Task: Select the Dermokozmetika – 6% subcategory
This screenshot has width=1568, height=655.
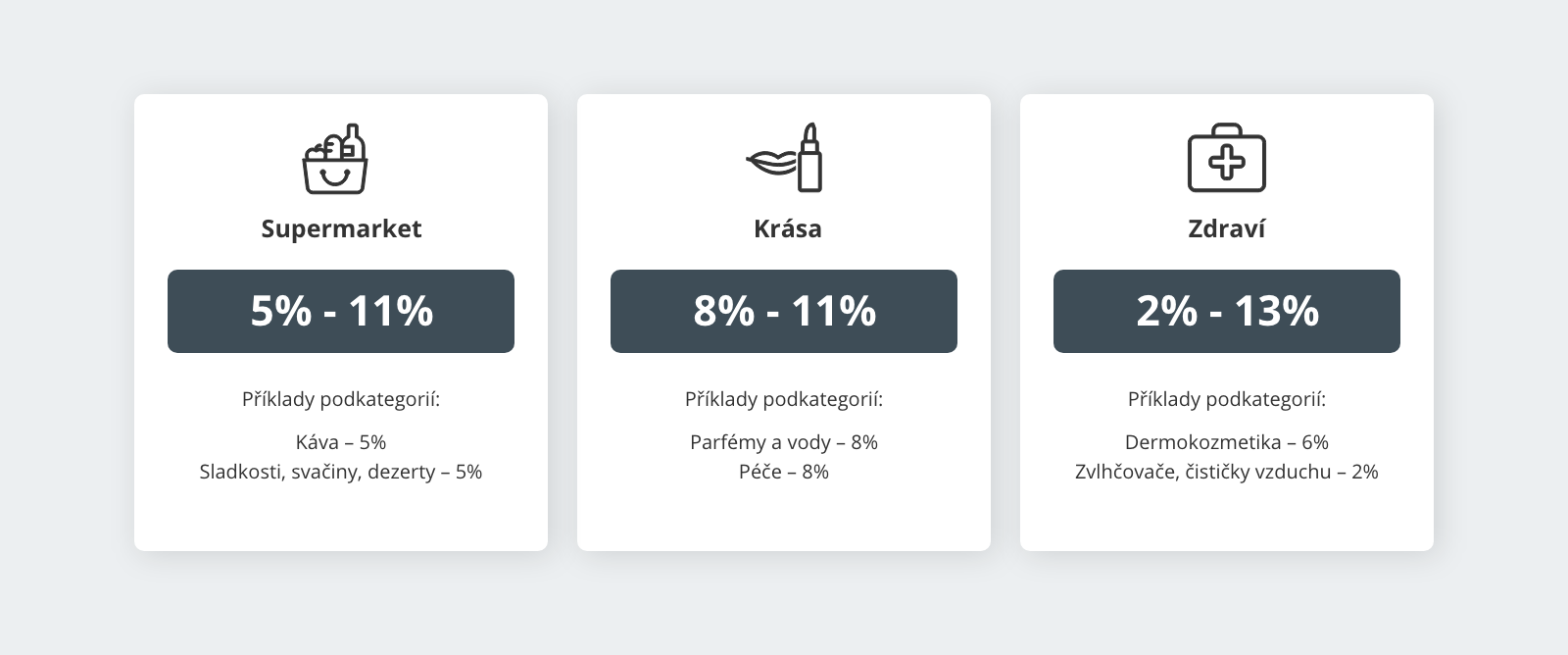Action: coord(1227,441)
